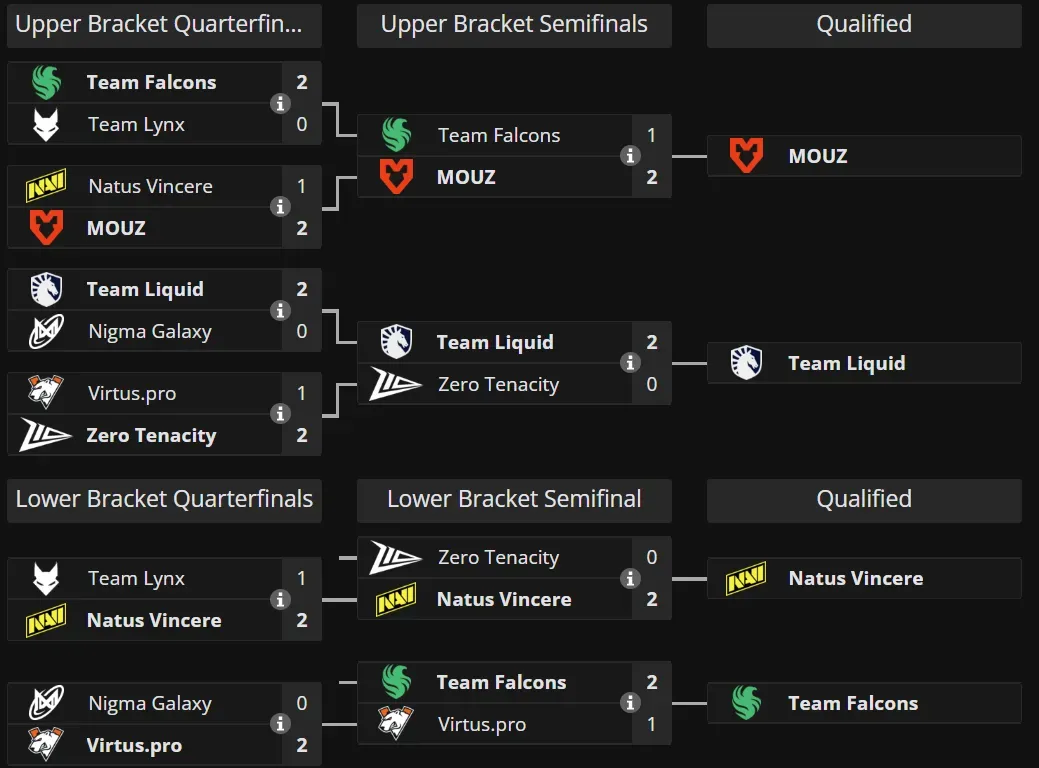
Task: View details of Liquid vs Zero Tenacity semifinal
Action: (631, 363)
